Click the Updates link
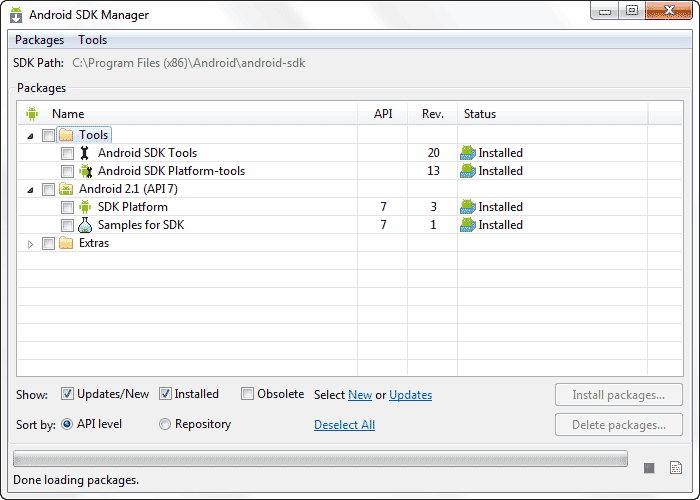The height and width of the screenshot is (500, 700). 410,395
